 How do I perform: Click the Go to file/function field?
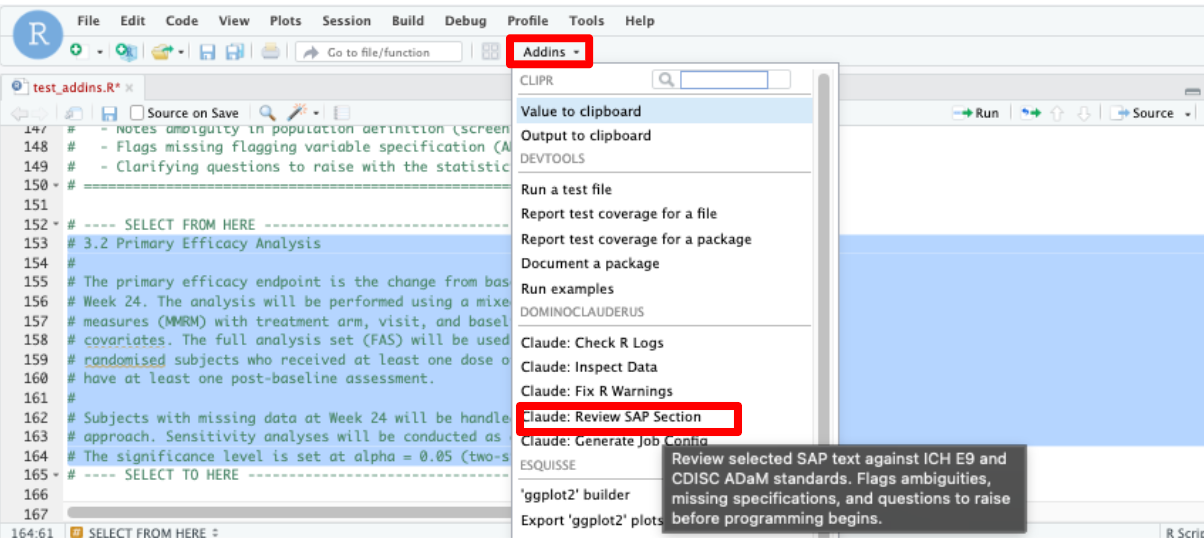pos(379,52)
